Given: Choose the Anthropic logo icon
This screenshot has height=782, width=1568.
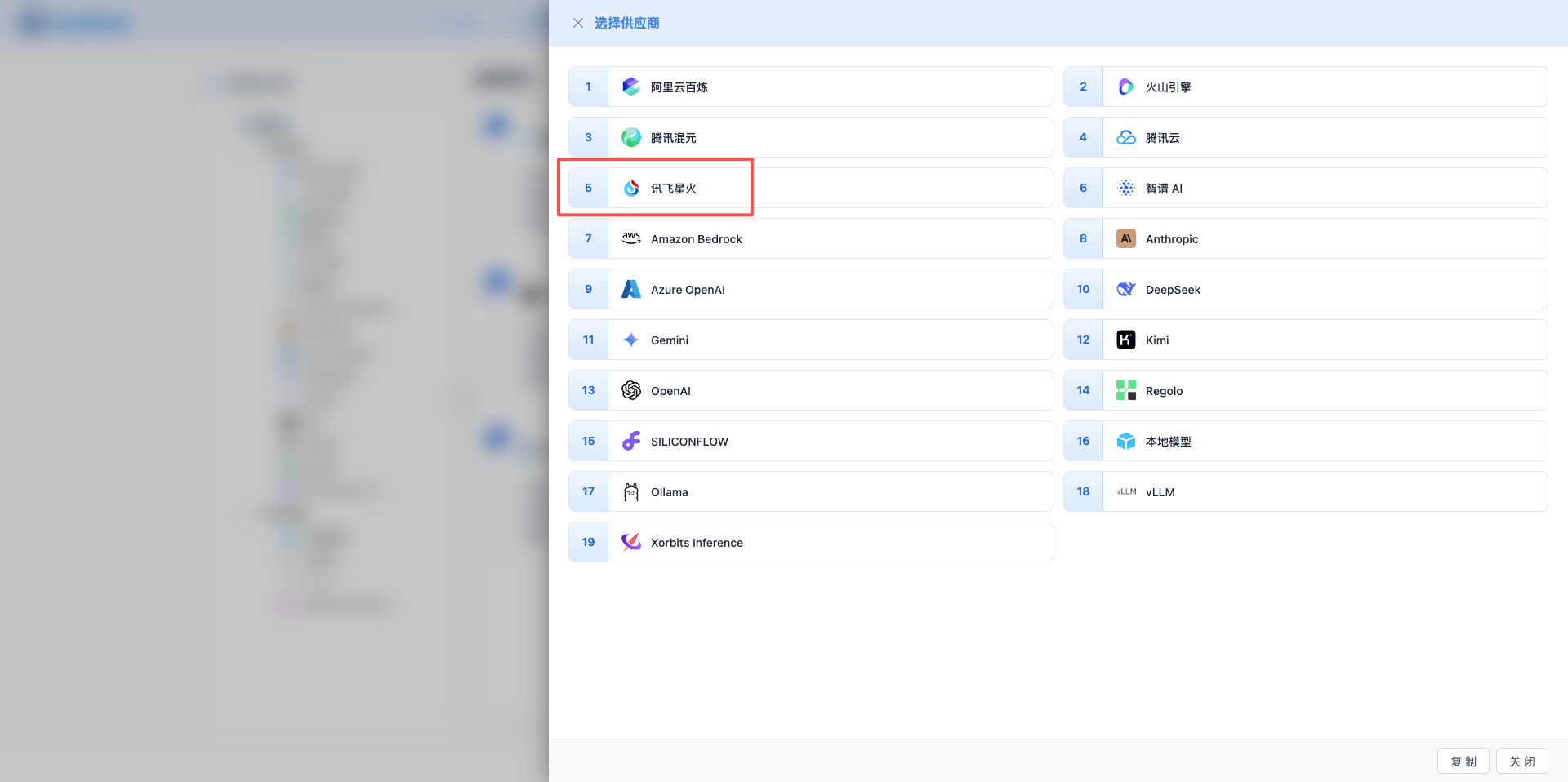Looking at the screenshot, I should pos(1125,238).
